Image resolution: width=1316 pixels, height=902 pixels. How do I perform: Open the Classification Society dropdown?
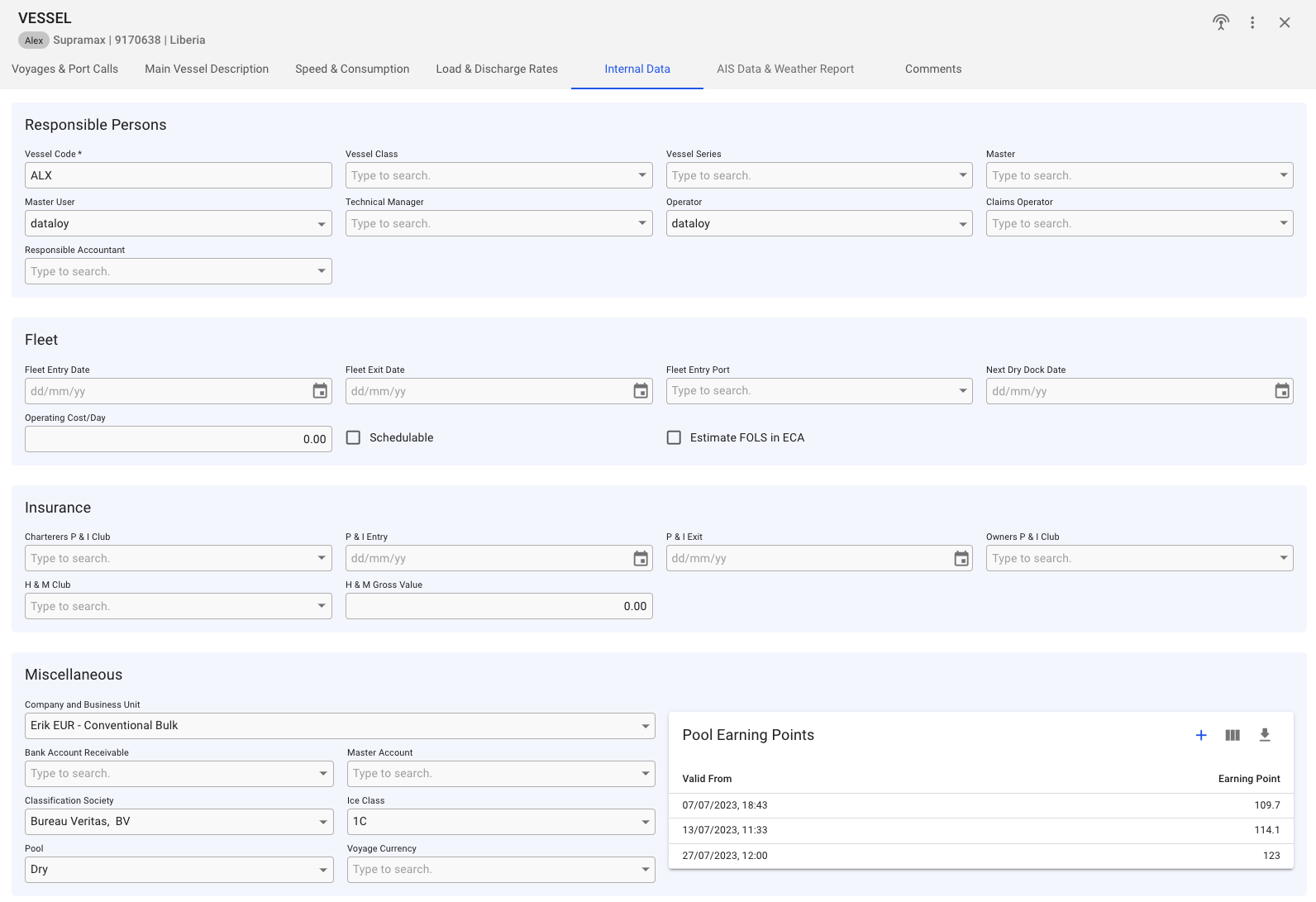click(x=322, y=822)
